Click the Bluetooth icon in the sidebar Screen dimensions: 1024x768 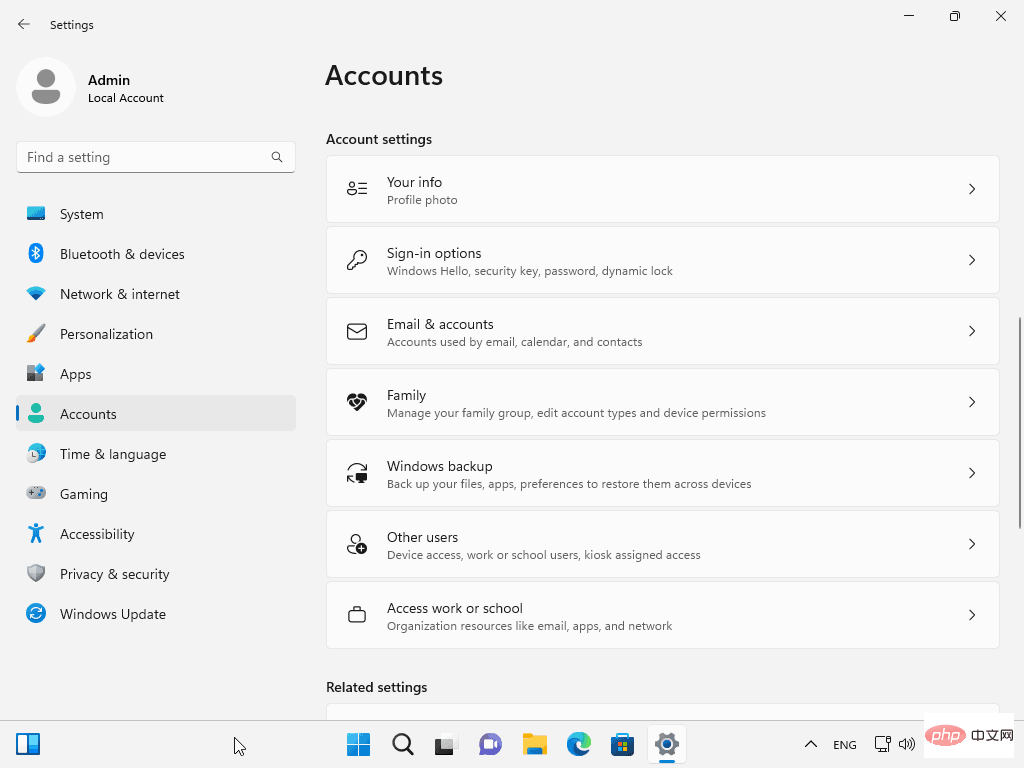tap(36, 253)
